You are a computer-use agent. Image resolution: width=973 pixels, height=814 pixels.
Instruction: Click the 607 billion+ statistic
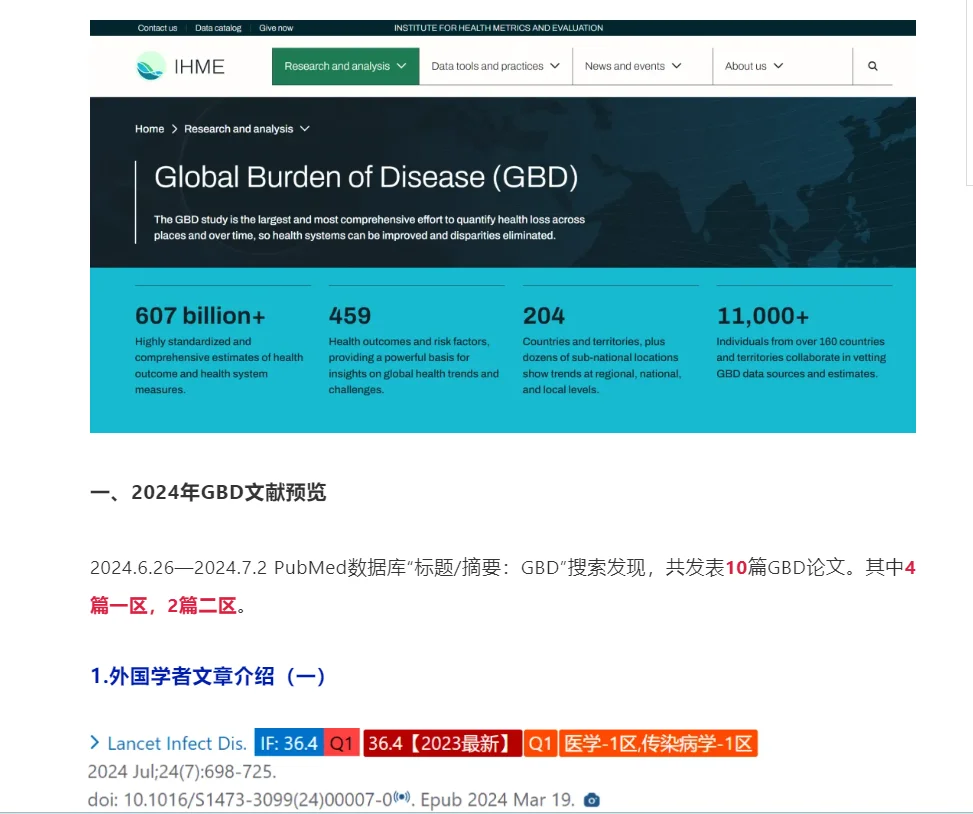coord(200,316)
